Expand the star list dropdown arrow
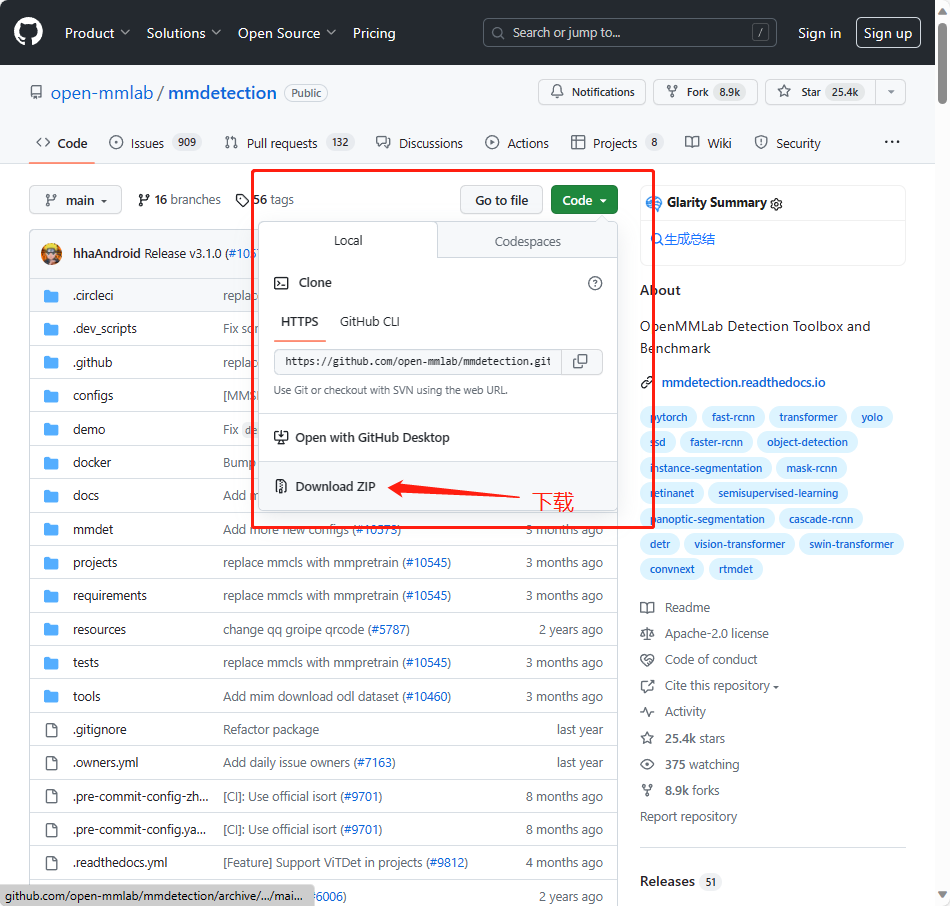950x906 pixels. 890,92
